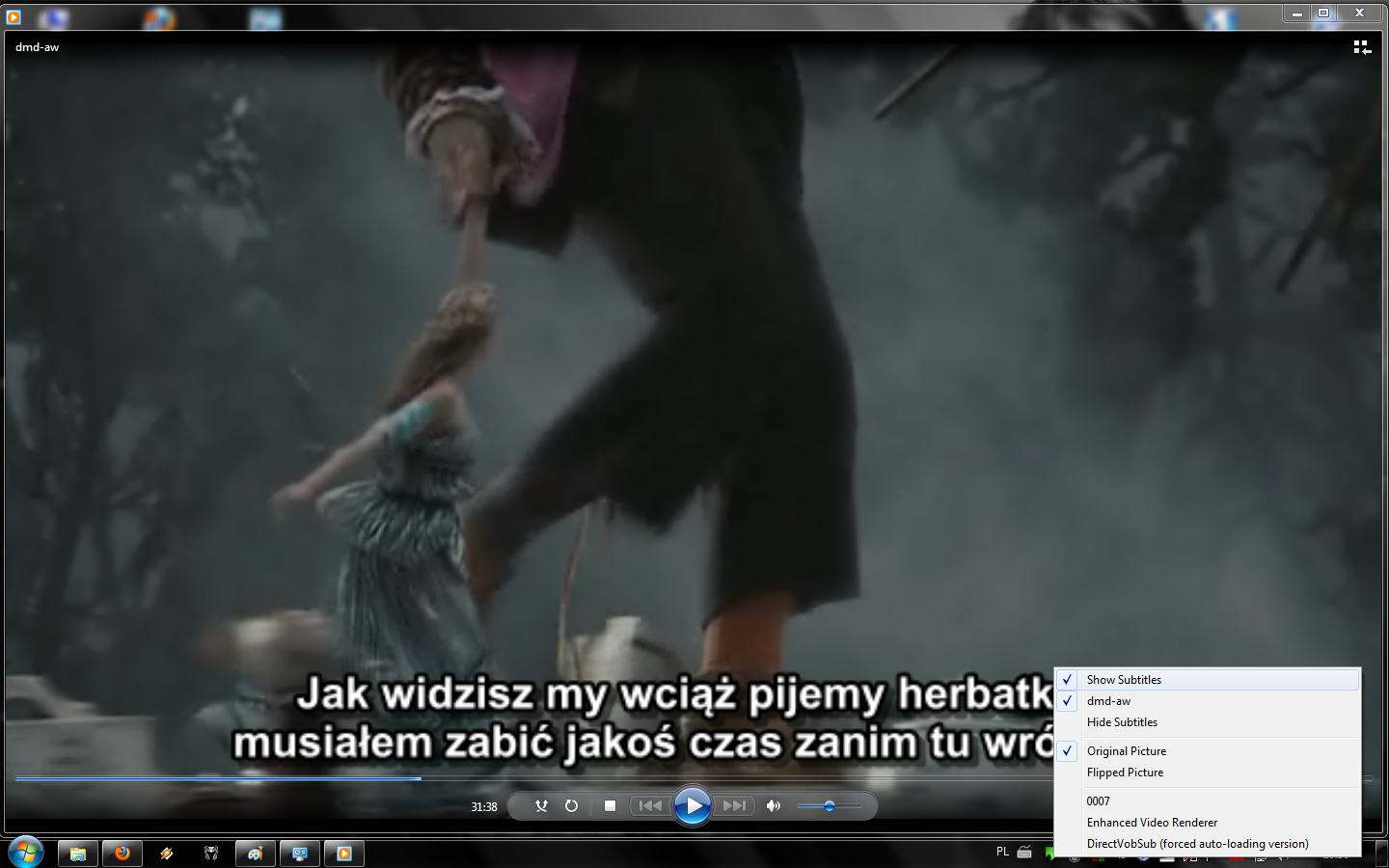Skip to the previous track
This screenshot has width=1389, height=868.
(651, 805)
